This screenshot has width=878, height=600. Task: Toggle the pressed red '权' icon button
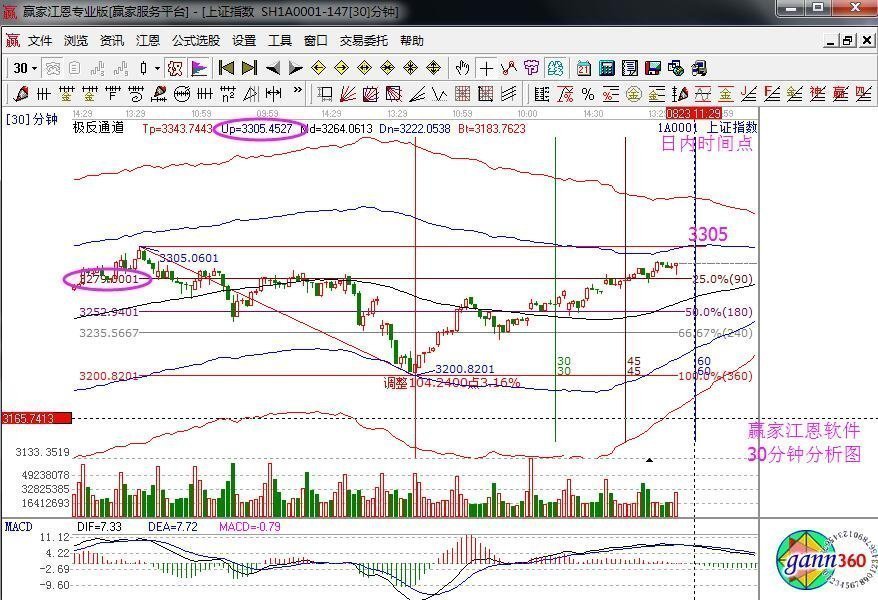click(175, 68)
